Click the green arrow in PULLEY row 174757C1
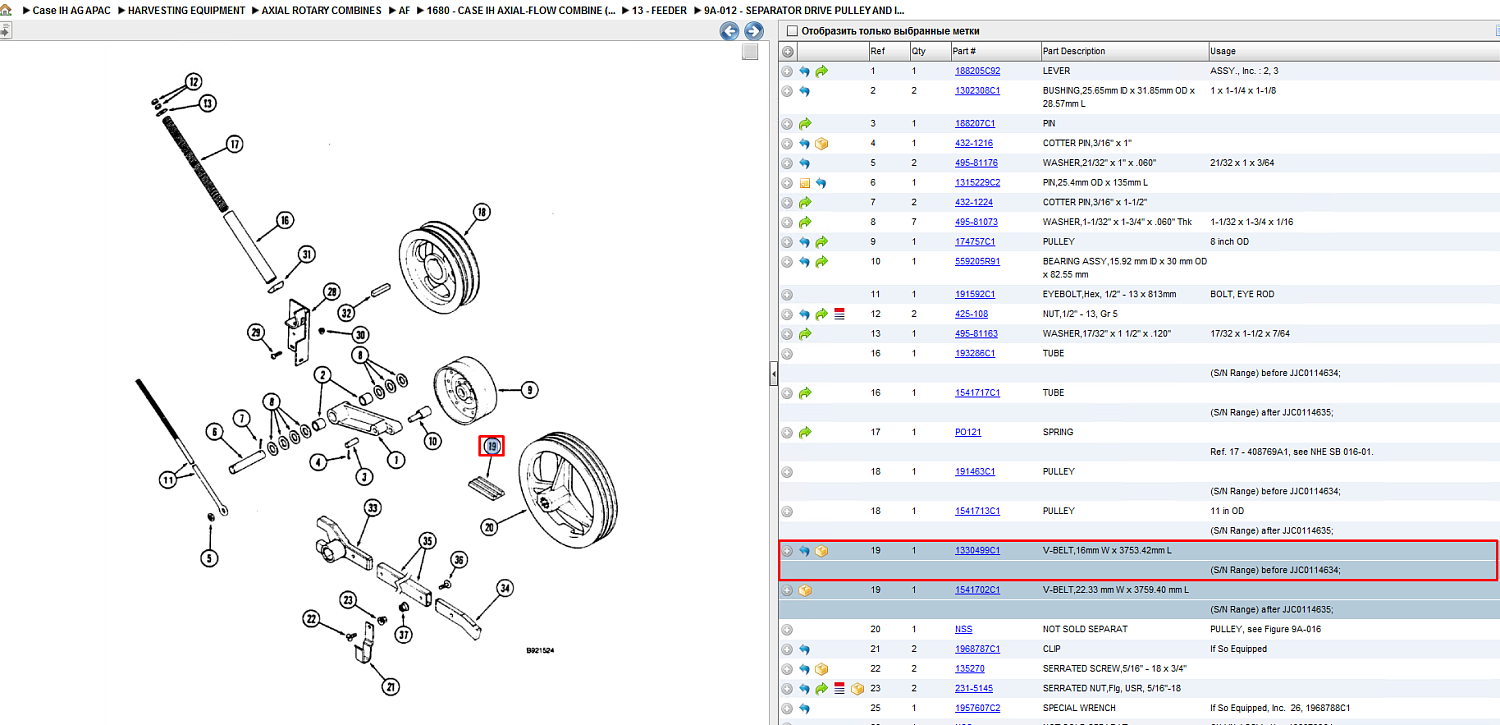The width and height of the screenshot is (1500, 725). (821, 242)
